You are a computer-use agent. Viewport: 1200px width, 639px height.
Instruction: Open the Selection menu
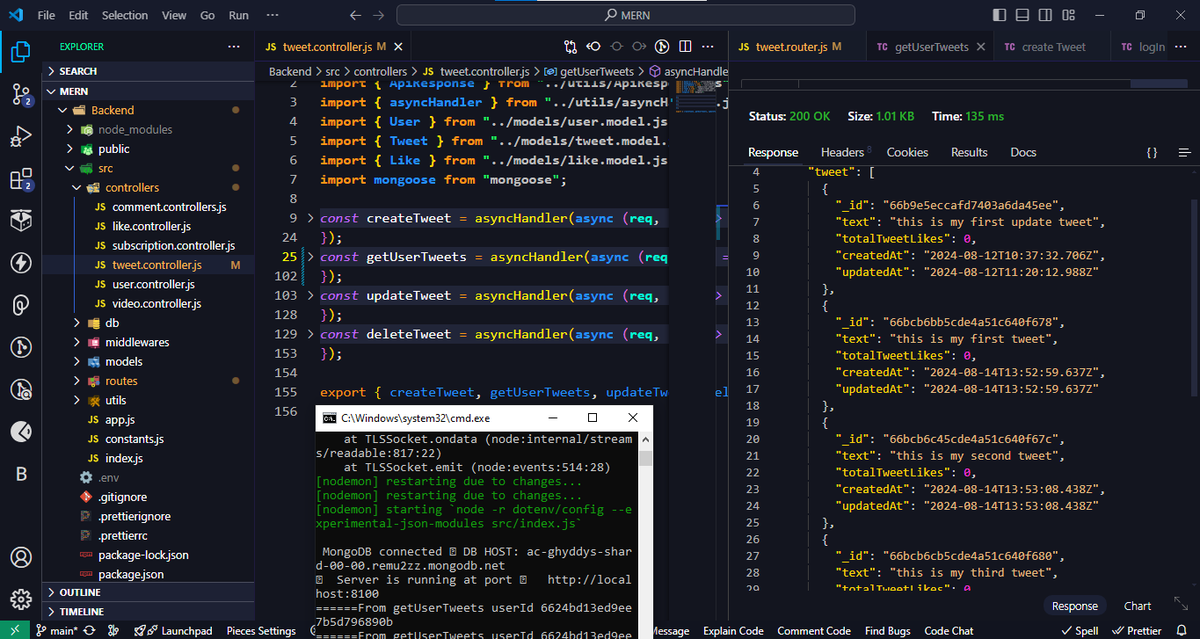coord(125,15)
